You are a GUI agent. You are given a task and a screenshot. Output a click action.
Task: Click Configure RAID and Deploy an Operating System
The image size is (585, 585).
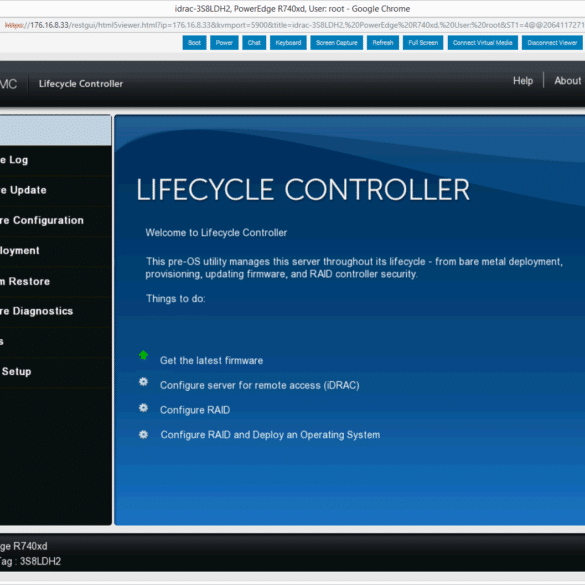tap(270, 435)
